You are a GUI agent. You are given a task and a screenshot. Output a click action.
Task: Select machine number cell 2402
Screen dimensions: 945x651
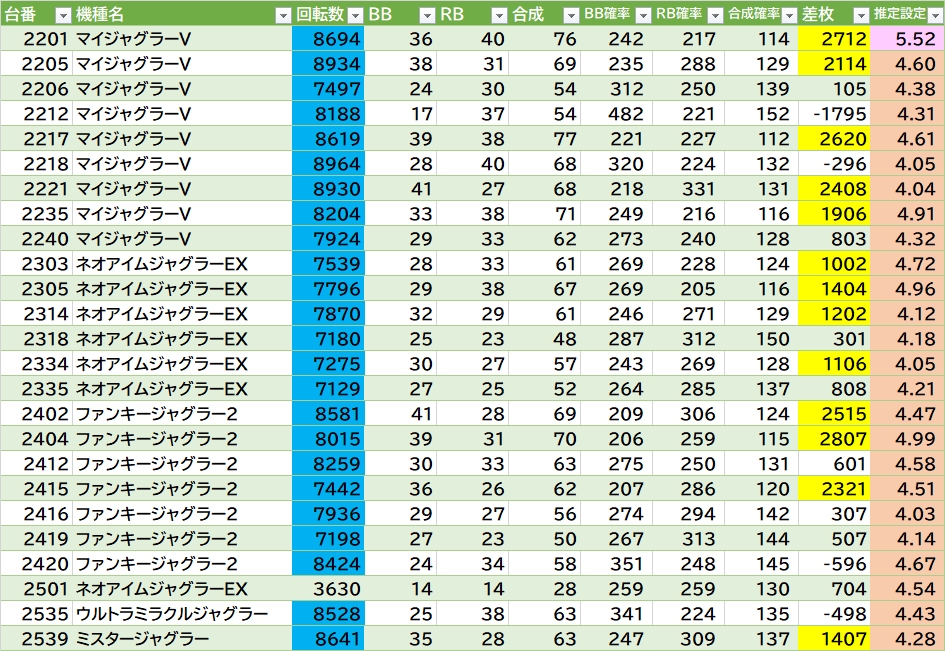pyautogui.click(x=36, y=414)
